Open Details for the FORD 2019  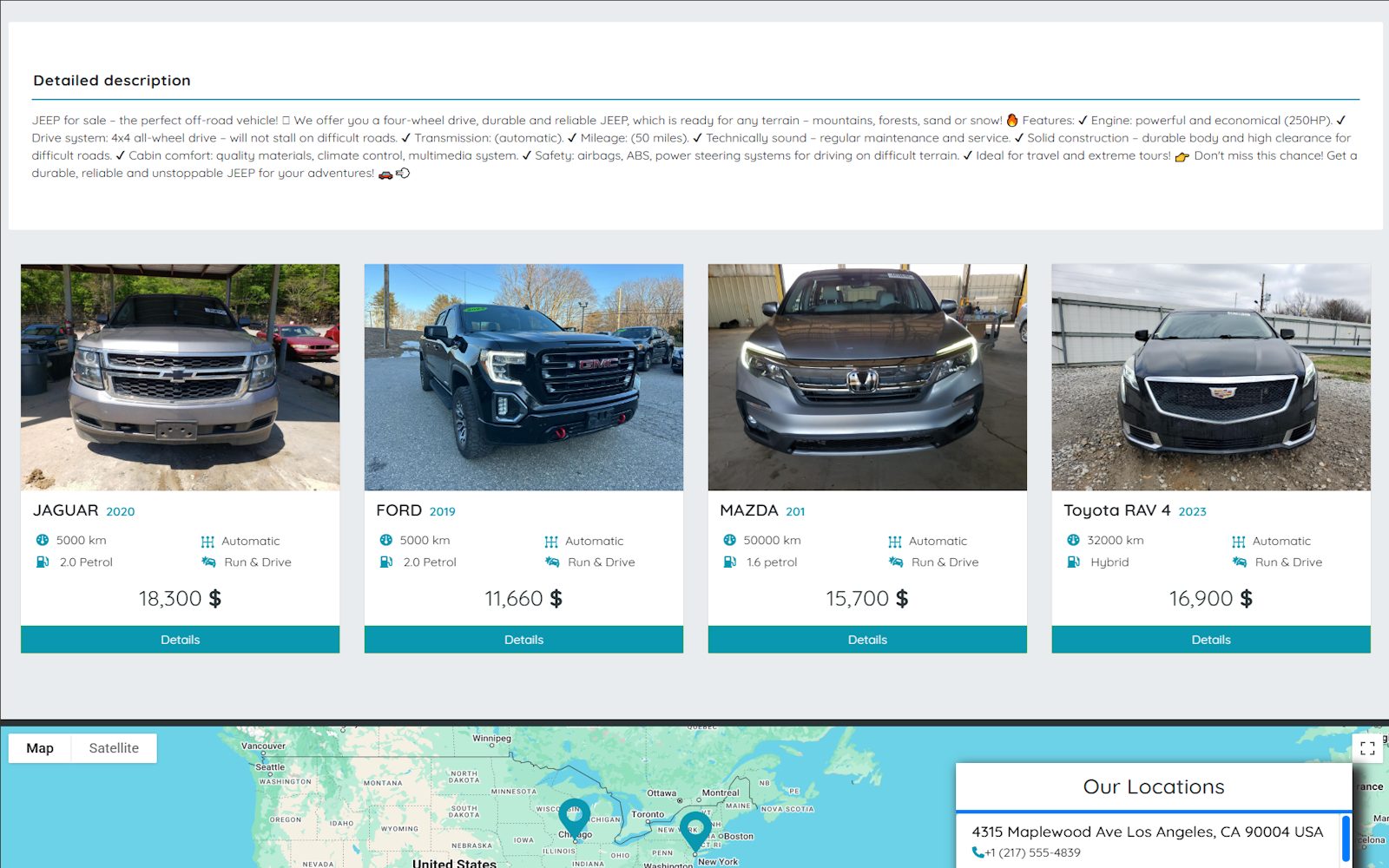[x=523, y=640]
